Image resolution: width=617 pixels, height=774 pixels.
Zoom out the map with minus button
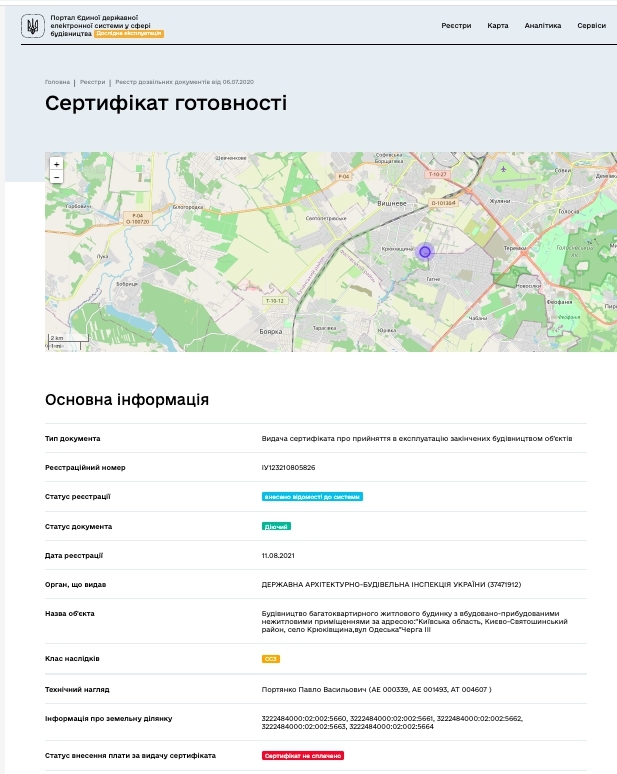point(57,177)
